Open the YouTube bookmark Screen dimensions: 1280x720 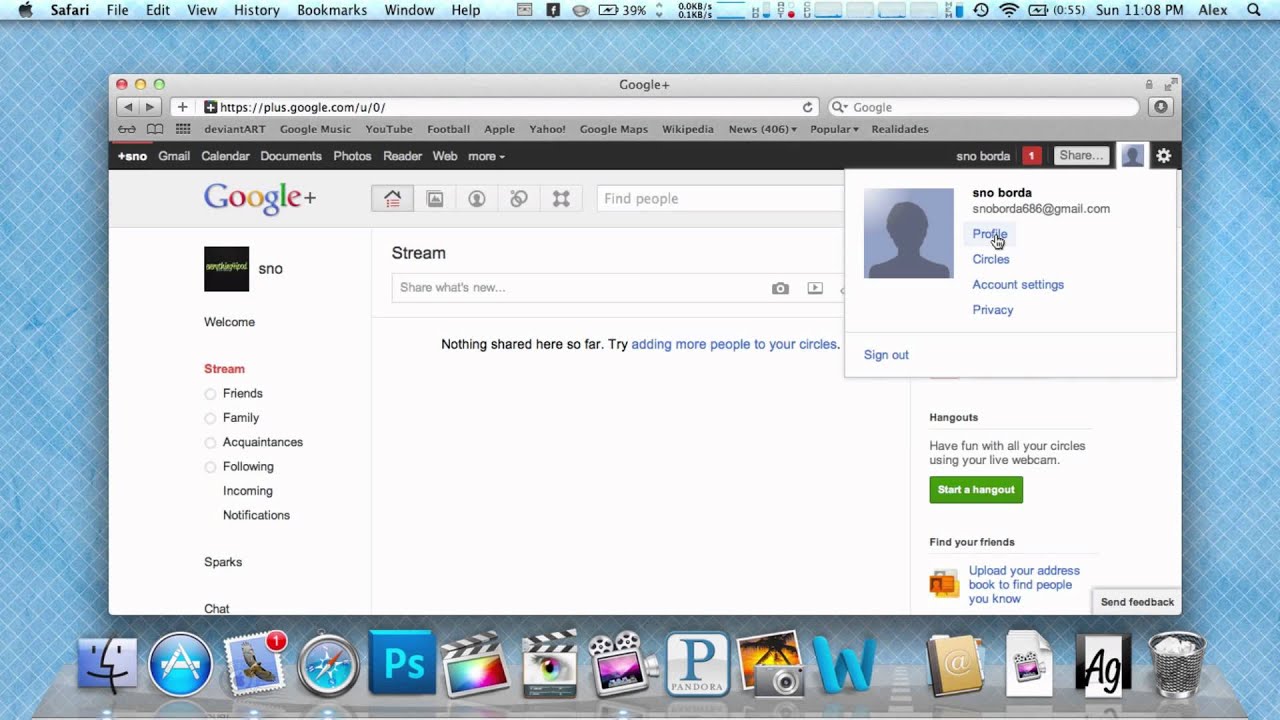tap(389, 129)
